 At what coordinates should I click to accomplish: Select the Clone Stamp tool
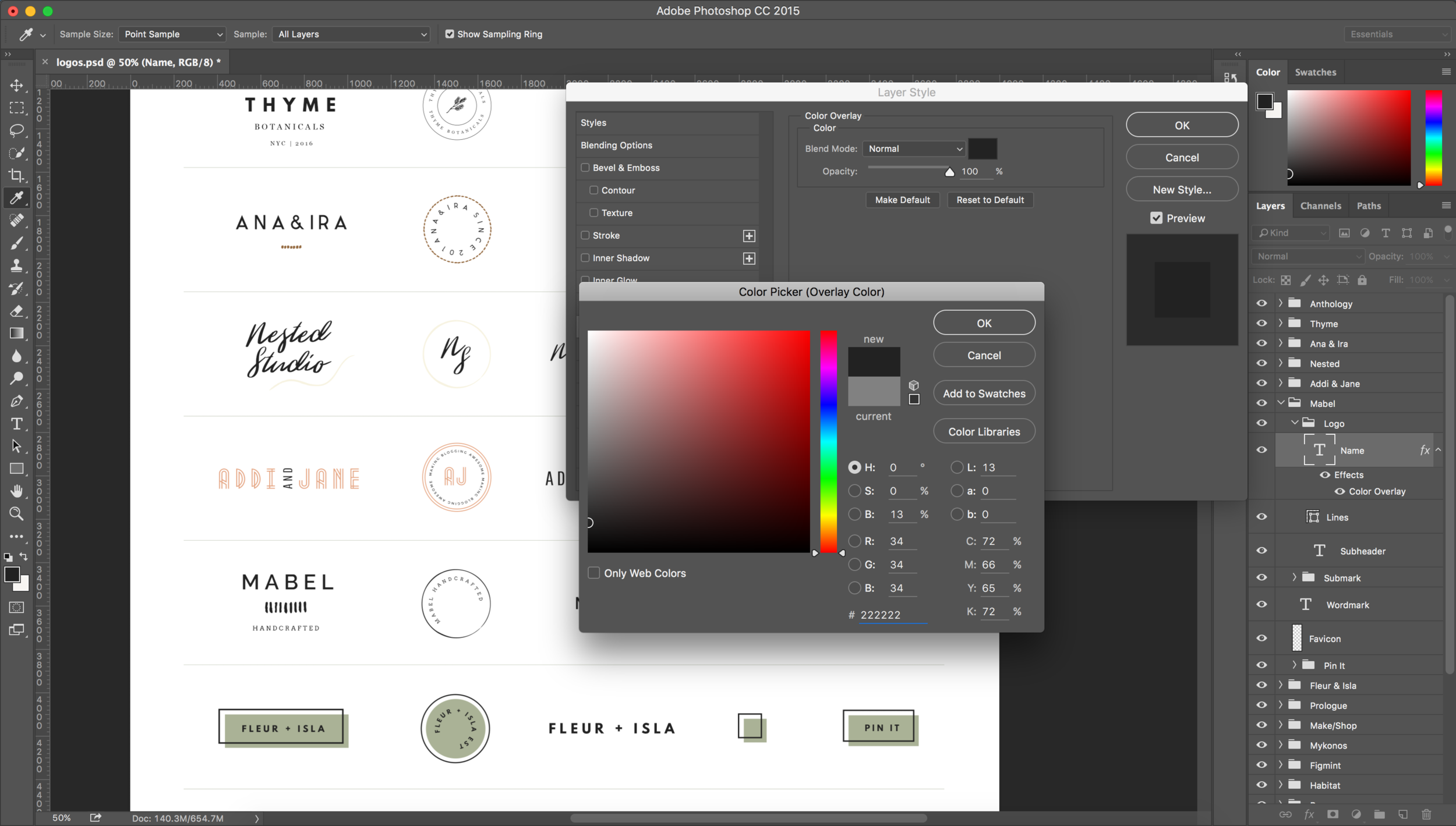[16, 265]
